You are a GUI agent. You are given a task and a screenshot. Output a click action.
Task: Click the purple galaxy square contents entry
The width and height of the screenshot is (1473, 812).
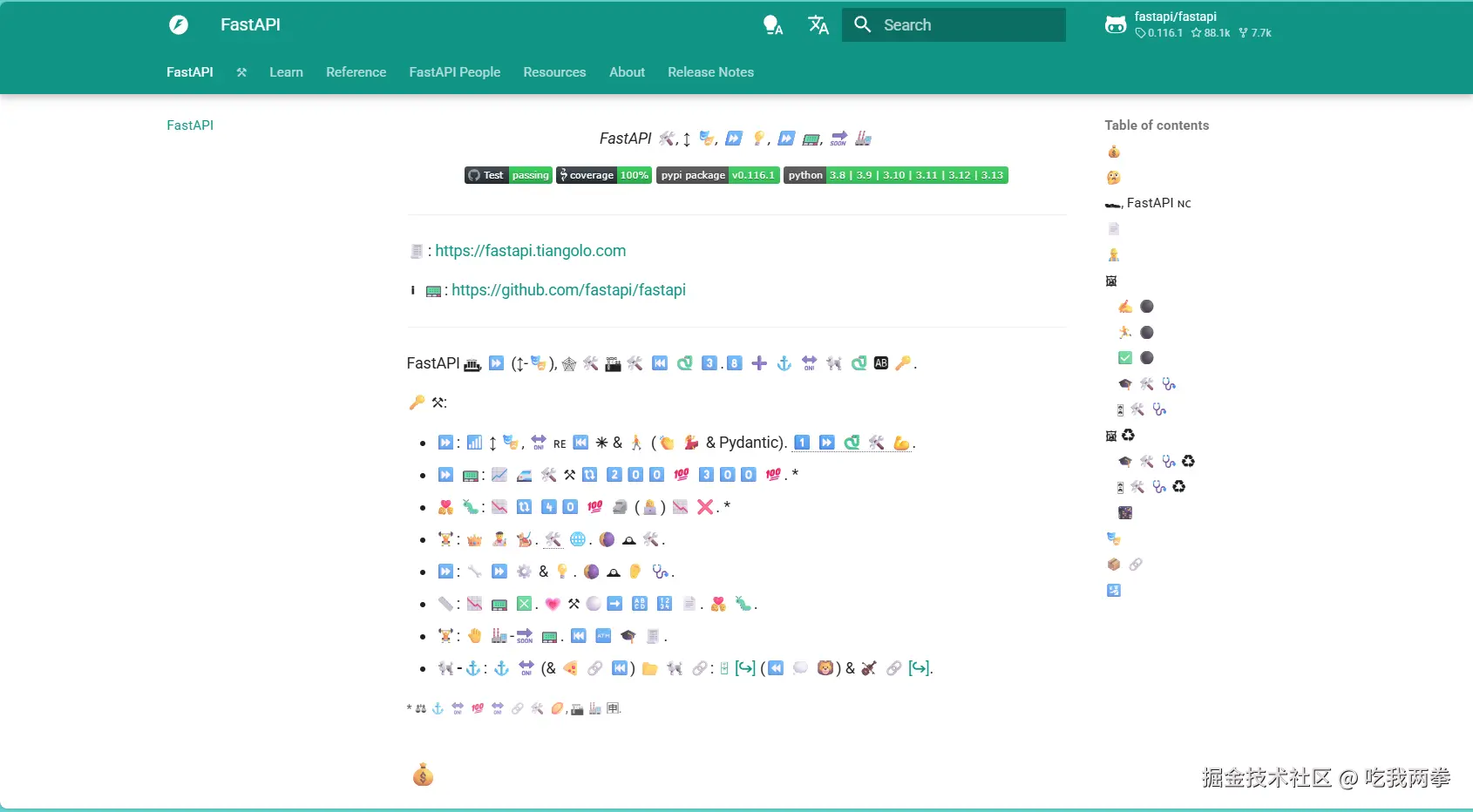tap(1125, 512)
